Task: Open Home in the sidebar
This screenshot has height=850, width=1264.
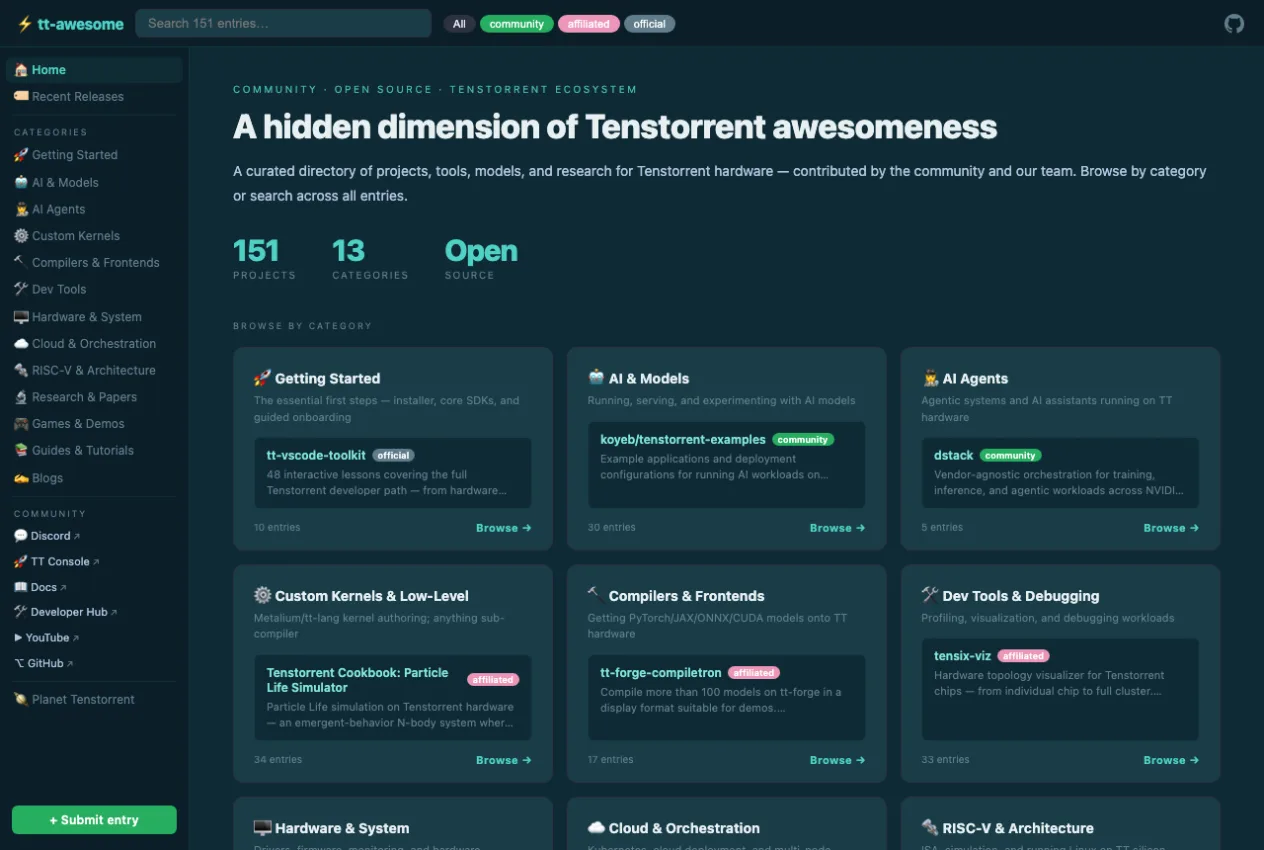Action: (x=94, y=70)
